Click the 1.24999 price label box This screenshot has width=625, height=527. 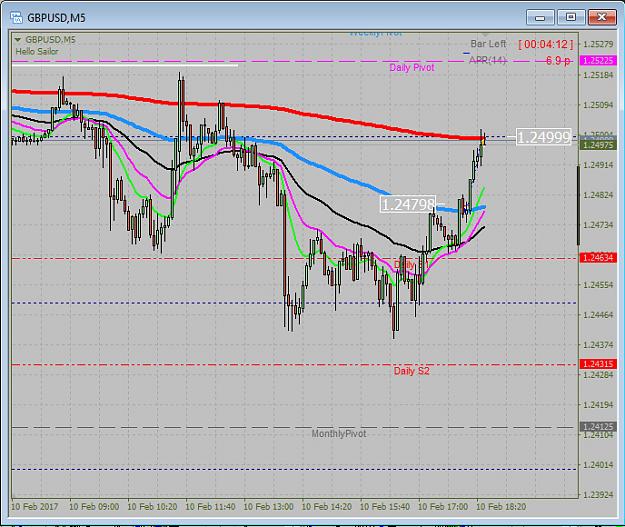[544, 137]
